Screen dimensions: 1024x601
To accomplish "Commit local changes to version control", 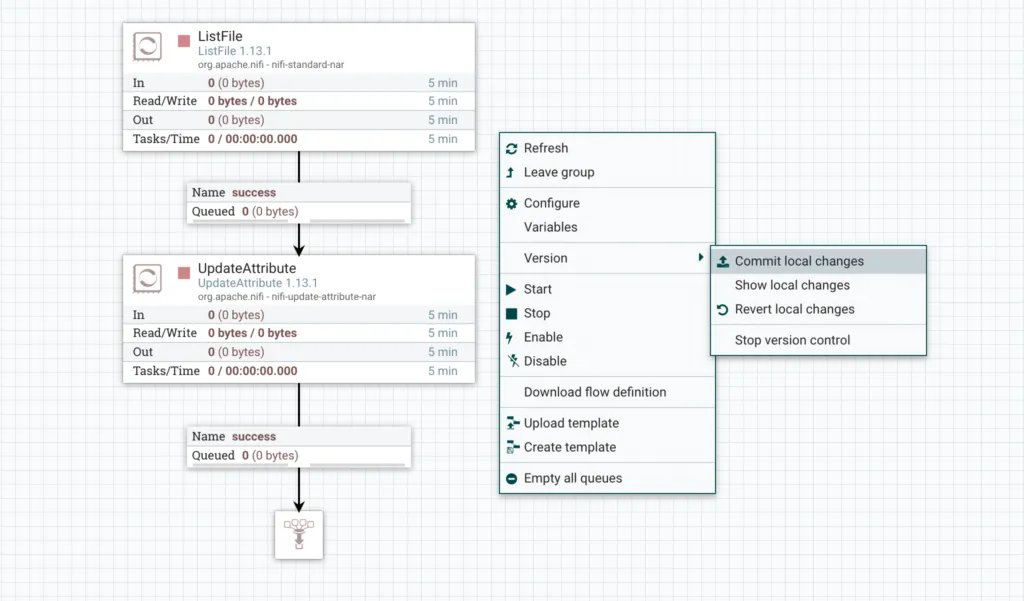I will pos(798,261).
